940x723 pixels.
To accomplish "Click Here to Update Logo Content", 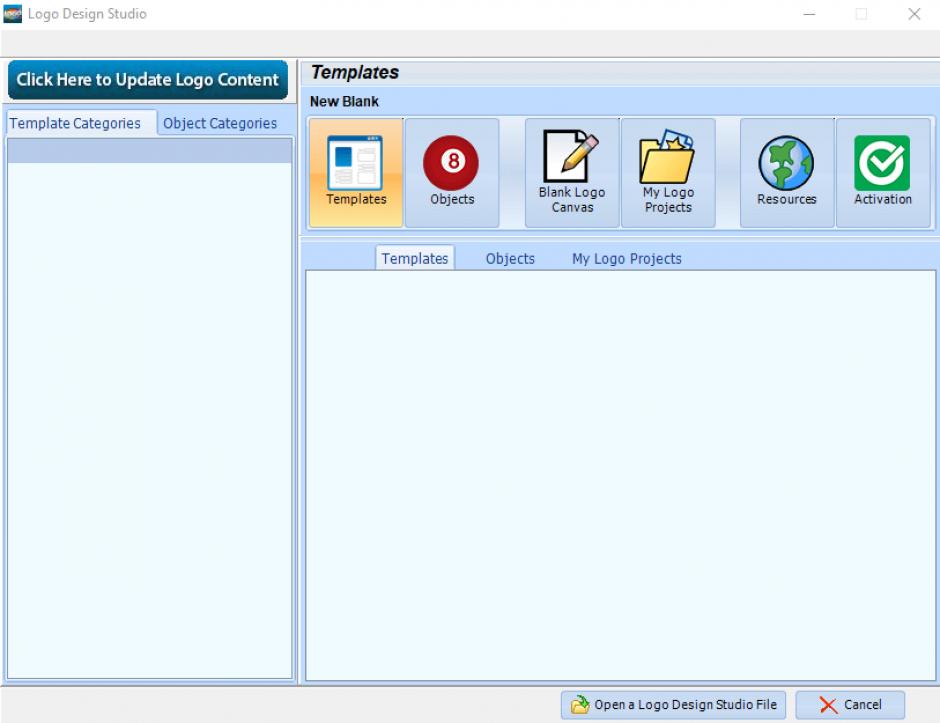I will [x=147, y=80].
